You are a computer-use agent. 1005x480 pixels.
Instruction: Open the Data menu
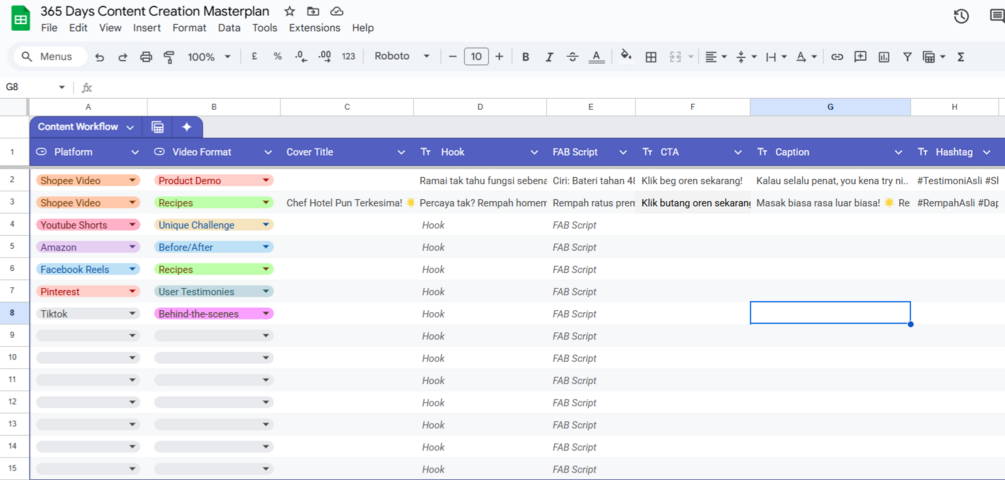[229, 28]
